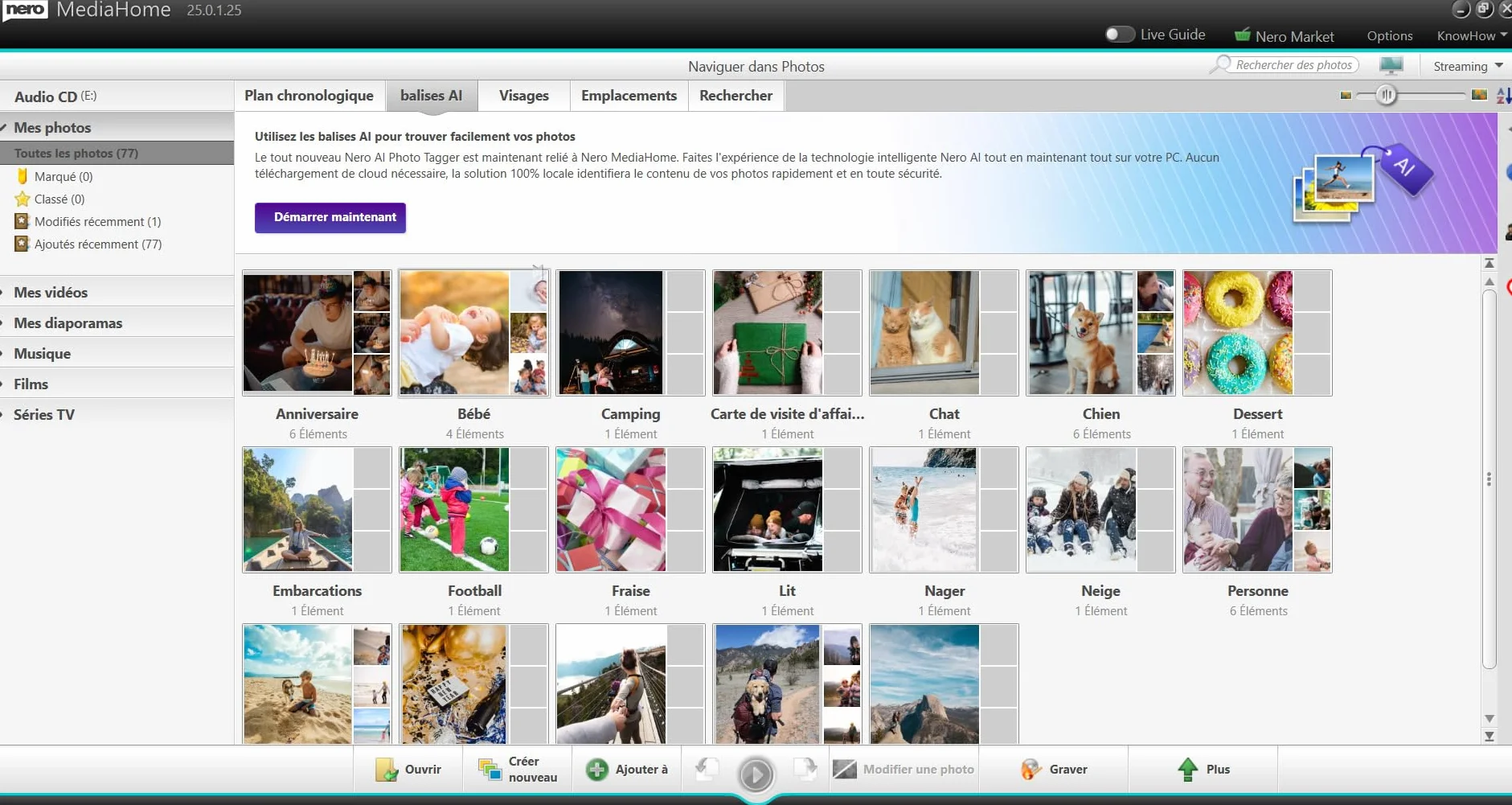The height and width of the screenshot is (805, 1512).
Task: Open the Anniversaire tag album
Action: 317,333
